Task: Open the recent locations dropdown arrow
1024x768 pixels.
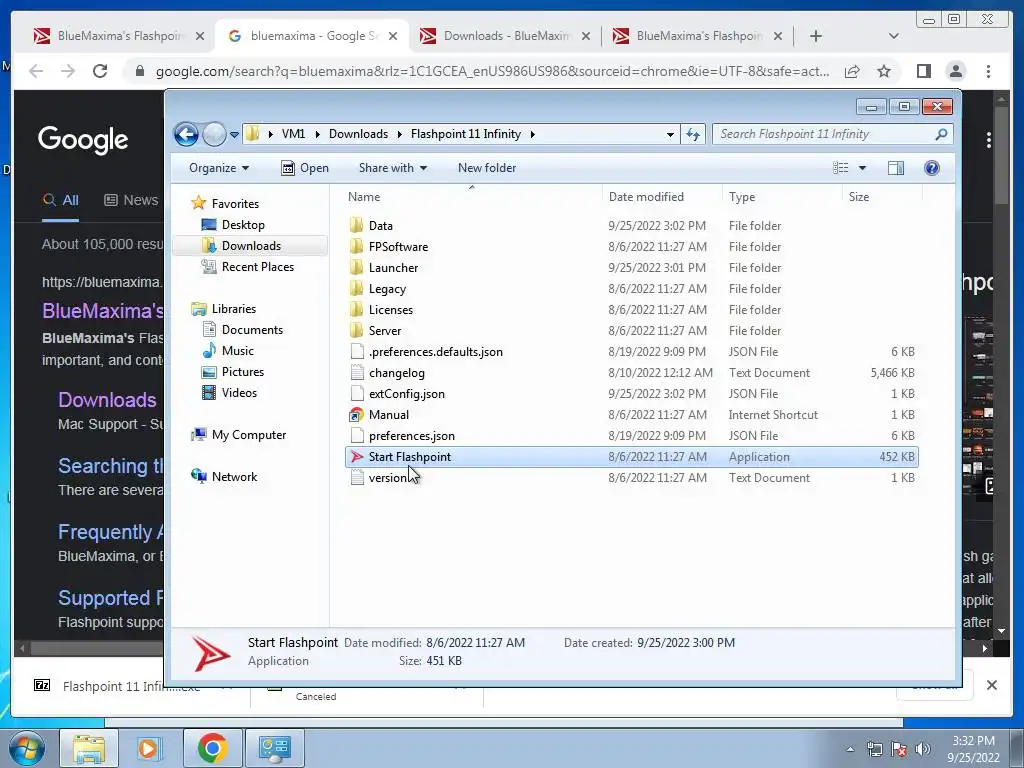Action: coord(234,135)
